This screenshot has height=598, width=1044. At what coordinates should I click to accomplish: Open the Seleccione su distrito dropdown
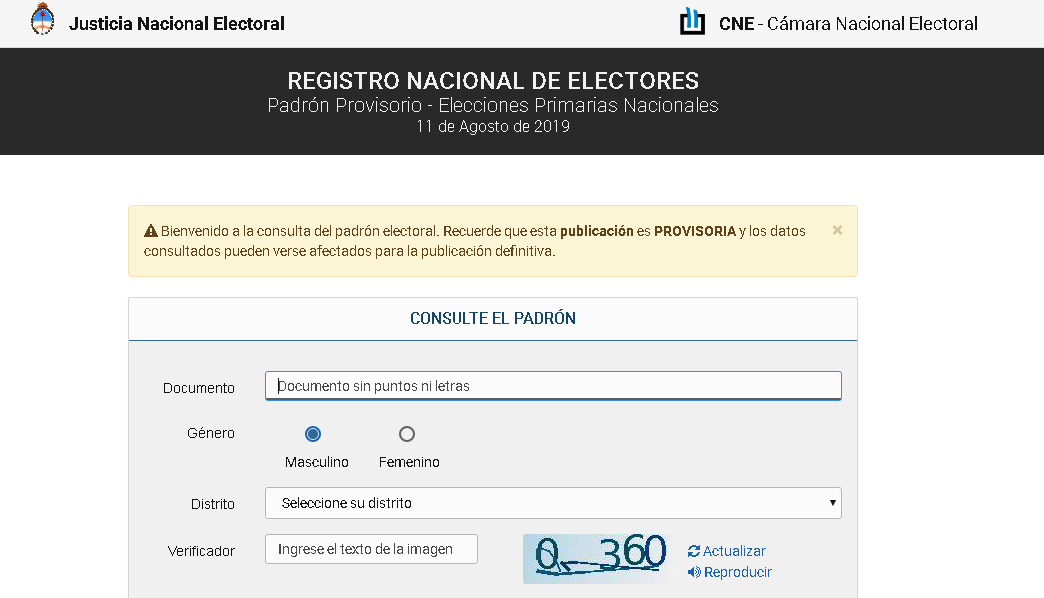(x=553, y=503)
